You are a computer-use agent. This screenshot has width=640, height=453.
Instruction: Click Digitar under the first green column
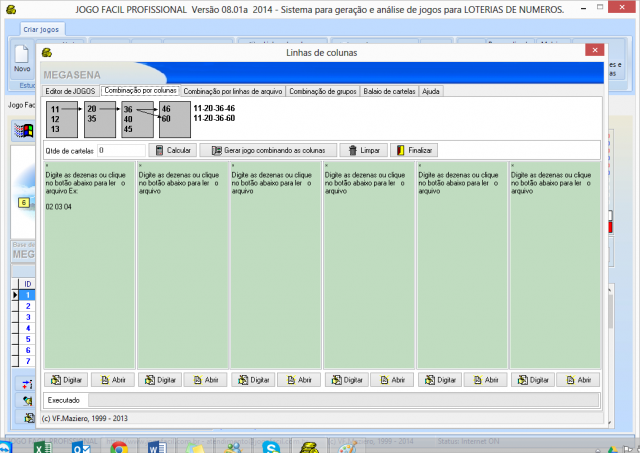66,380
